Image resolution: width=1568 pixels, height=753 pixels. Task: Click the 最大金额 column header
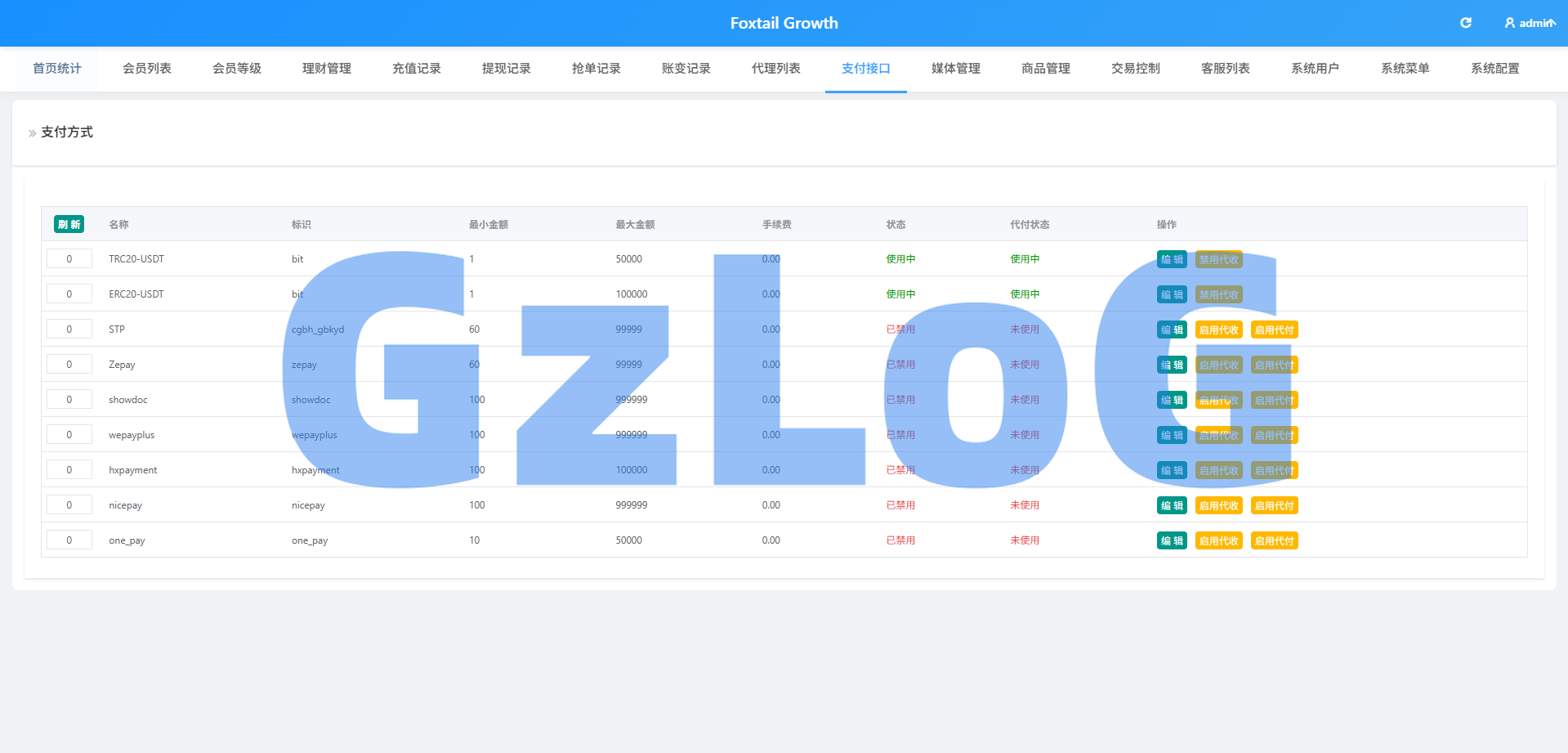tap(635, 224)
